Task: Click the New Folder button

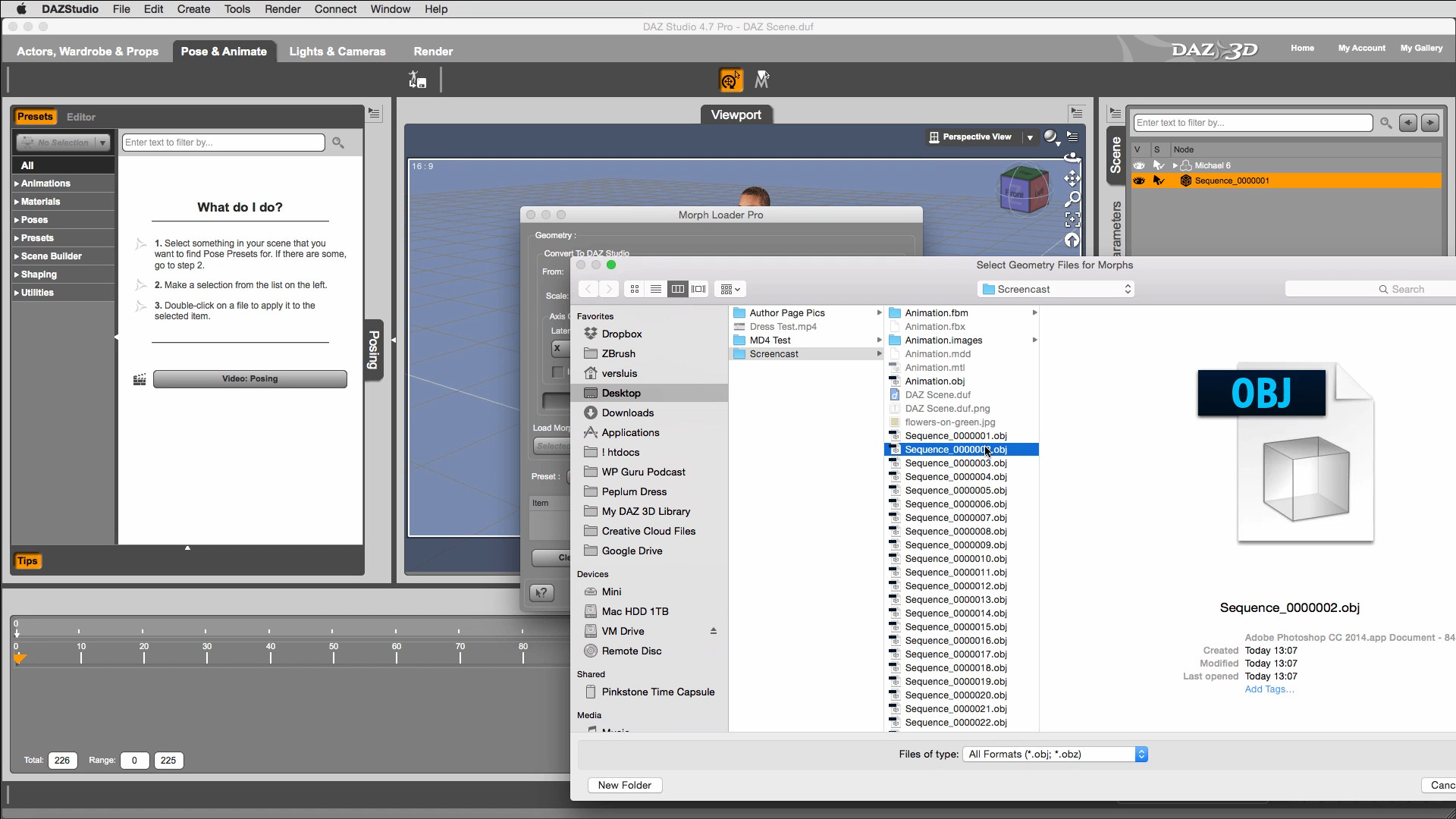Action: 625,785
